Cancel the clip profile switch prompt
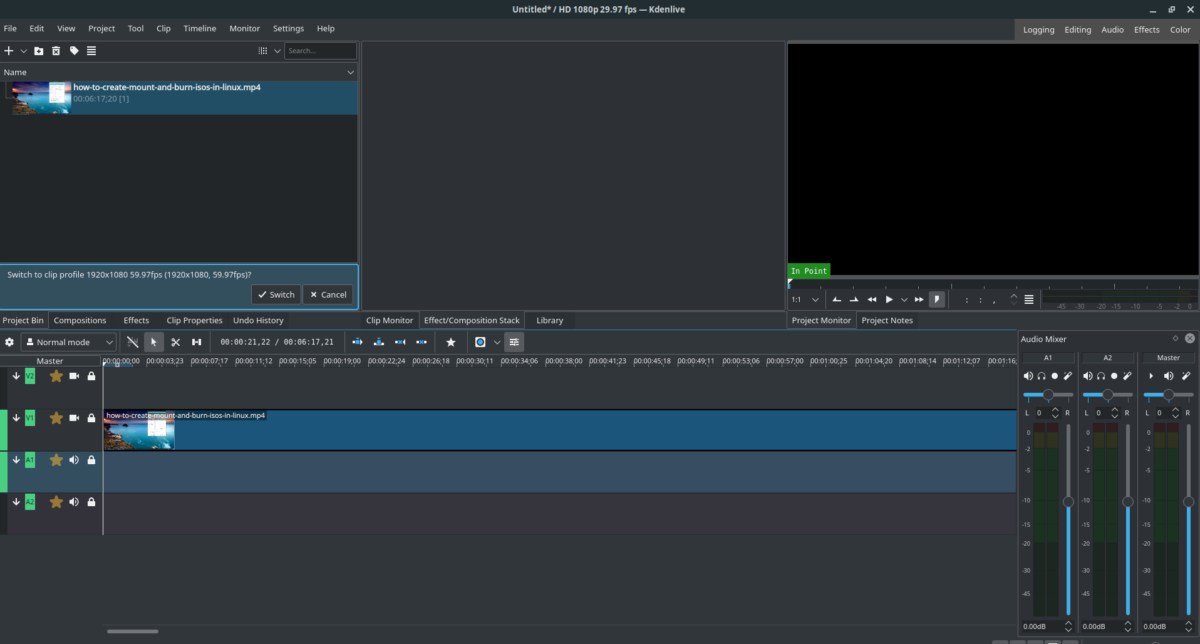Image resolution: width=1200 pixels, height=644 pixels. (x=327, y=294)
